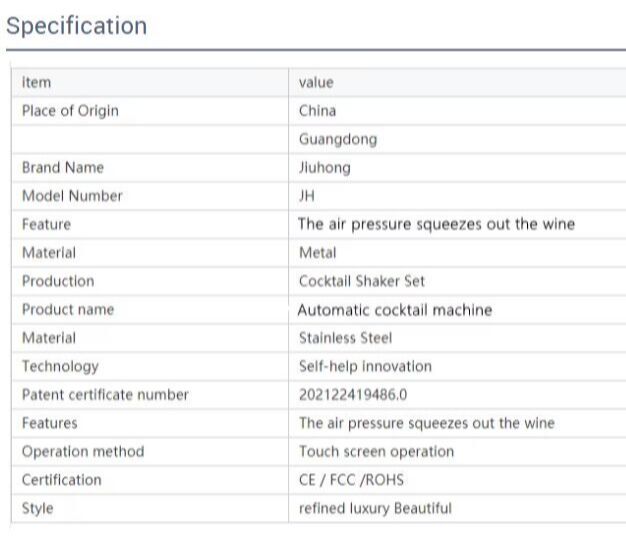
Task: Click the Automatic cocktail machine text
Action: pyautogui.click(x=395, y=310)
